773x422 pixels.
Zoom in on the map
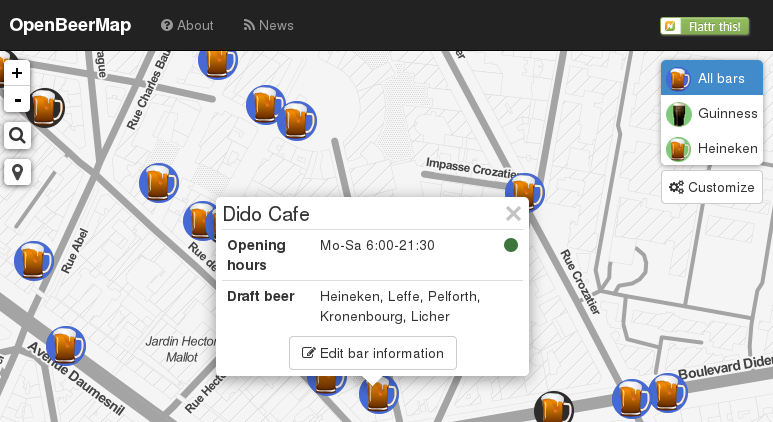tap(17, 73)
